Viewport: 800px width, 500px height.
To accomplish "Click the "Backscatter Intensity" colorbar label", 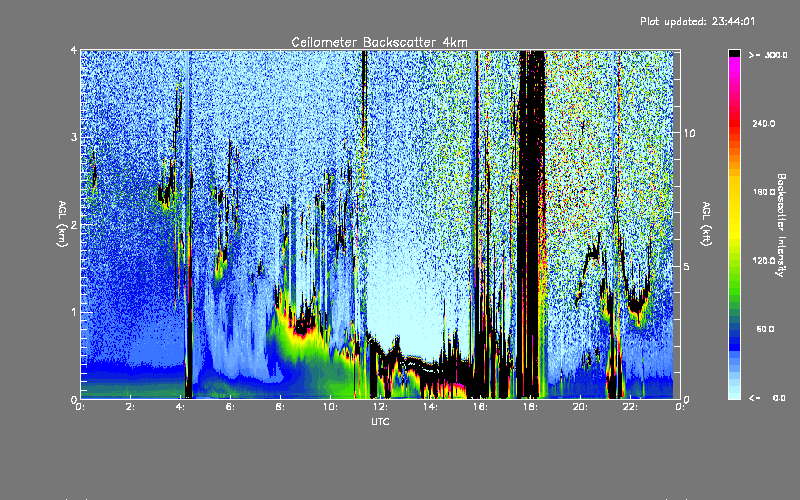I will pyautogui.click(x=781, y=225).
